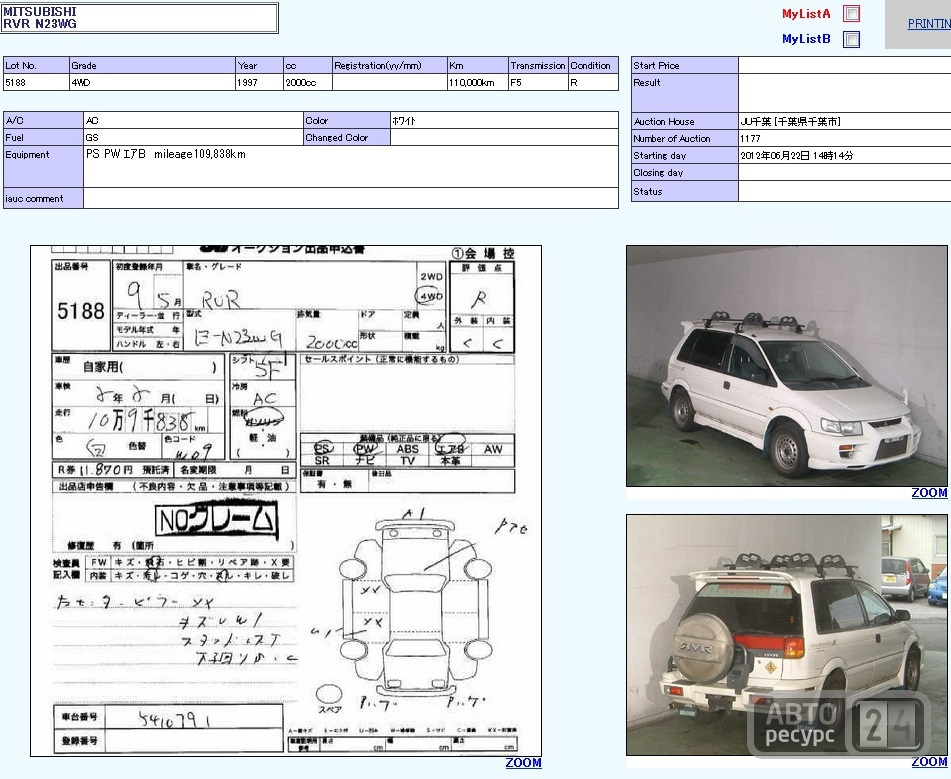Click the Result label cell
This screenshot has height=779, width=951.
point(685,93)
